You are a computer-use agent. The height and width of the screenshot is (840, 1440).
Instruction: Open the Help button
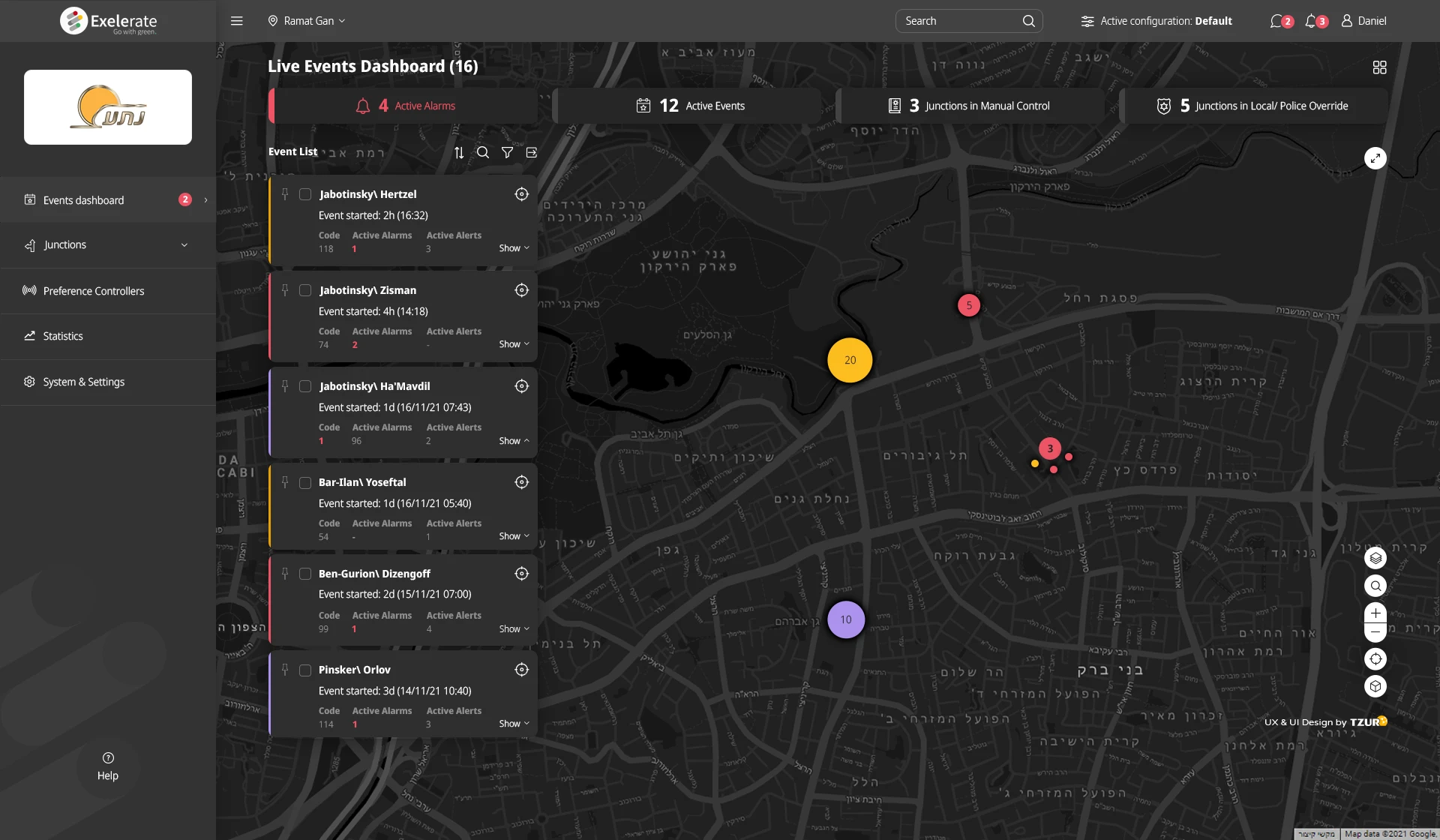point(108,766)
